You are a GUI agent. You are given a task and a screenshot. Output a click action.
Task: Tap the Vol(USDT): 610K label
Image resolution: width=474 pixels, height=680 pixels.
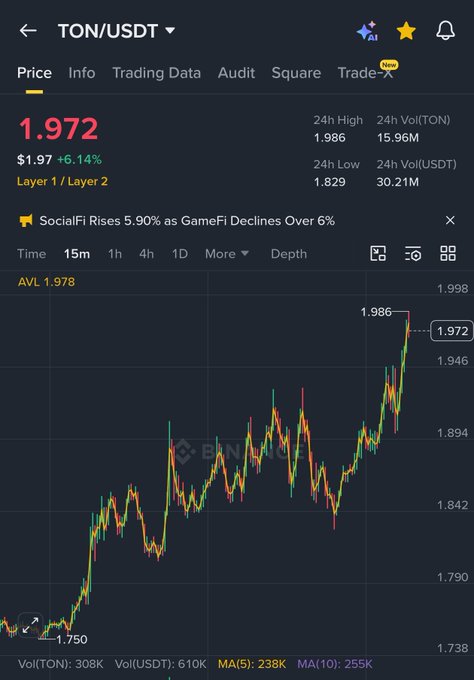(x=160, y=664)
